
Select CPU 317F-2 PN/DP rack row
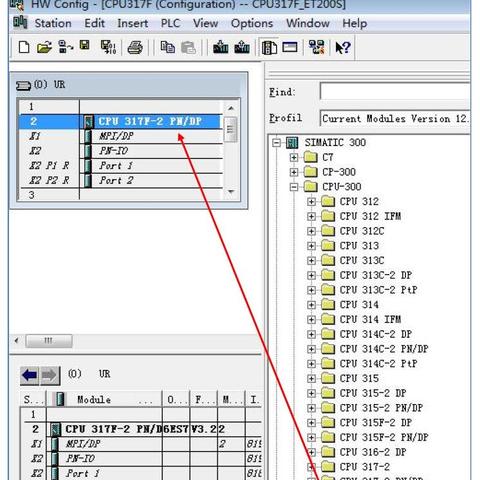click(x=121, y=121)
